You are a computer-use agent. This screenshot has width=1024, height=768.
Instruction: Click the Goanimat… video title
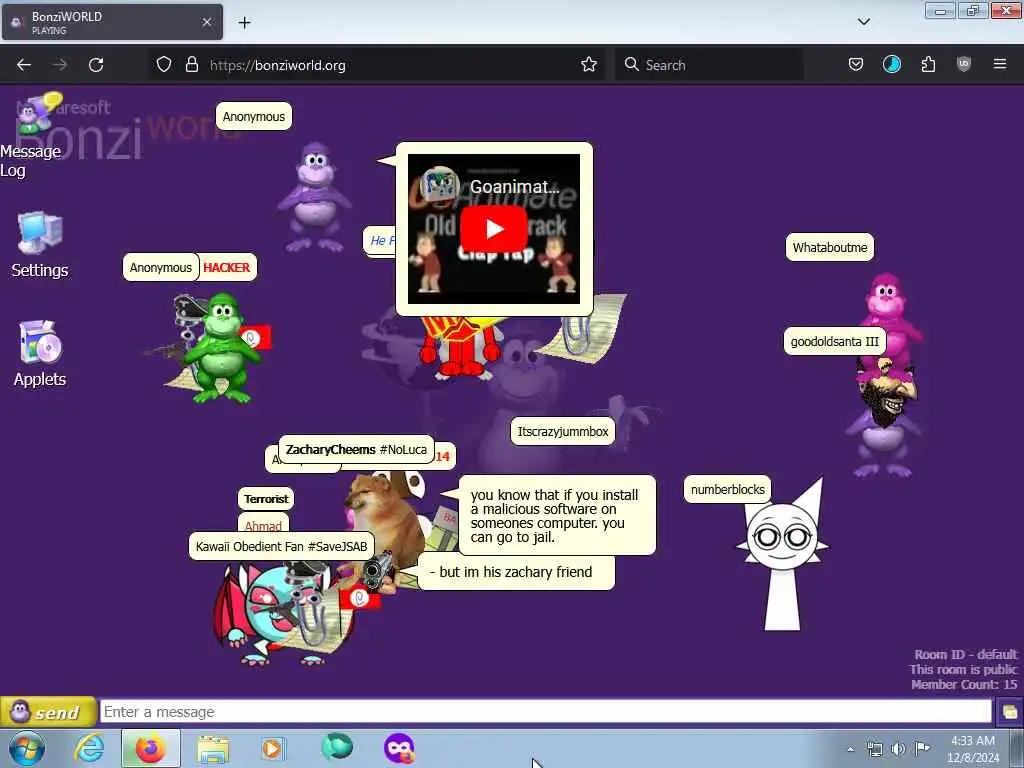tap(515, 187)
